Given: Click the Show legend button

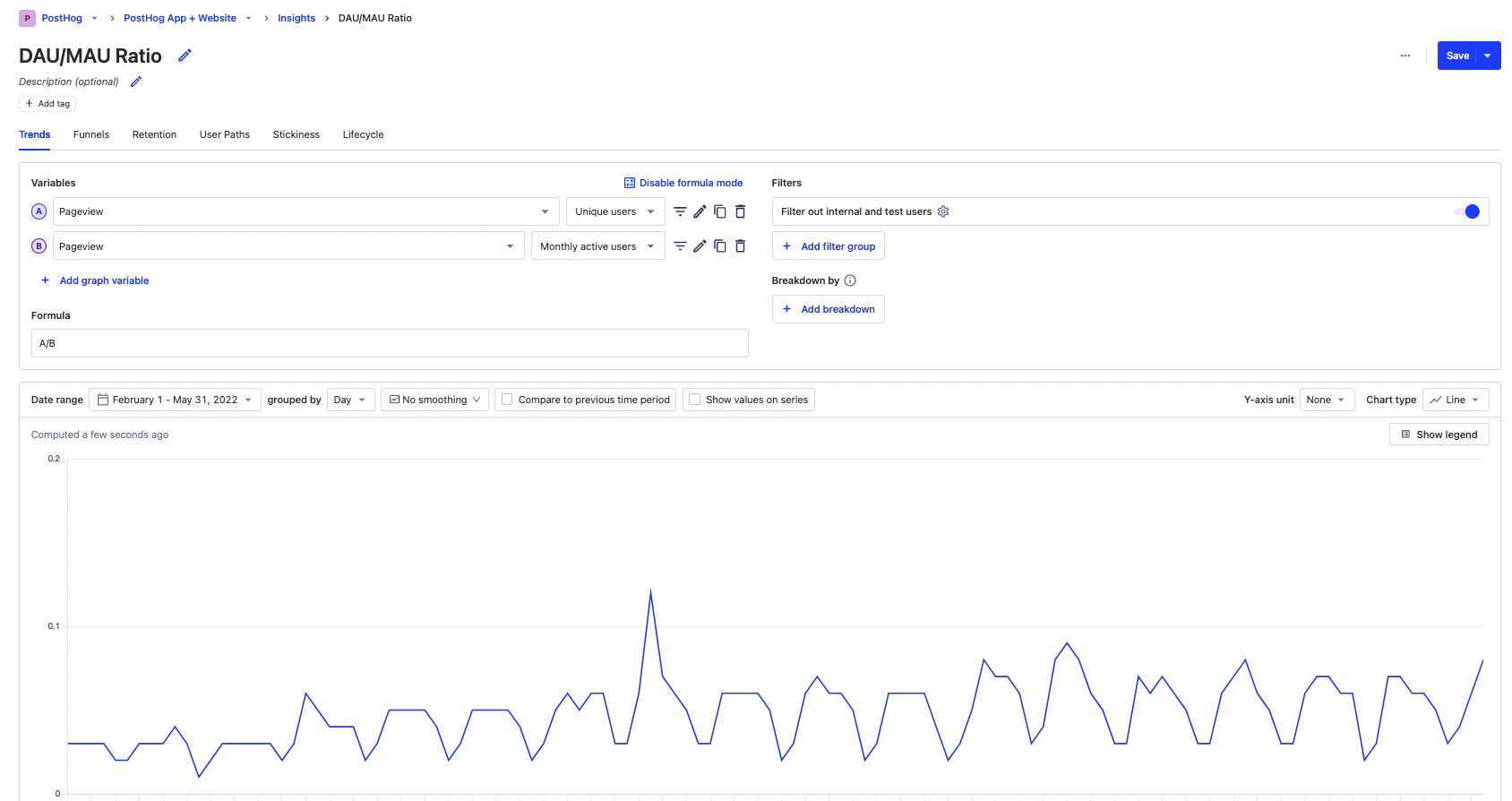Looking at the screenshot, I should [x=1439, y=435].
